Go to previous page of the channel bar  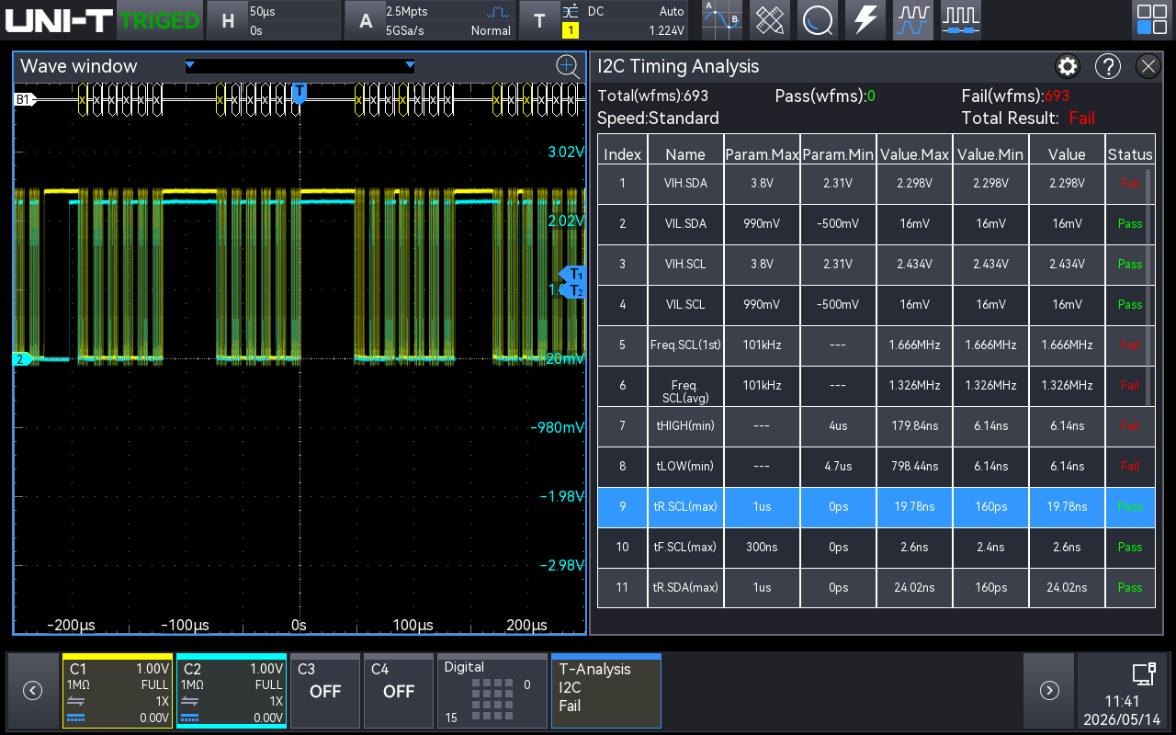[x=32, y=691]
